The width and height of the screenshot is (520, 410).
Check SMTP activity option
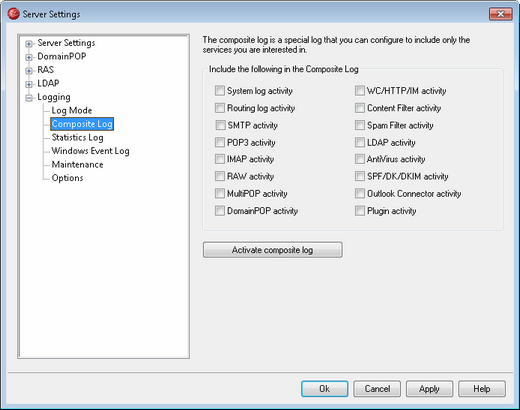coord(220,125)
